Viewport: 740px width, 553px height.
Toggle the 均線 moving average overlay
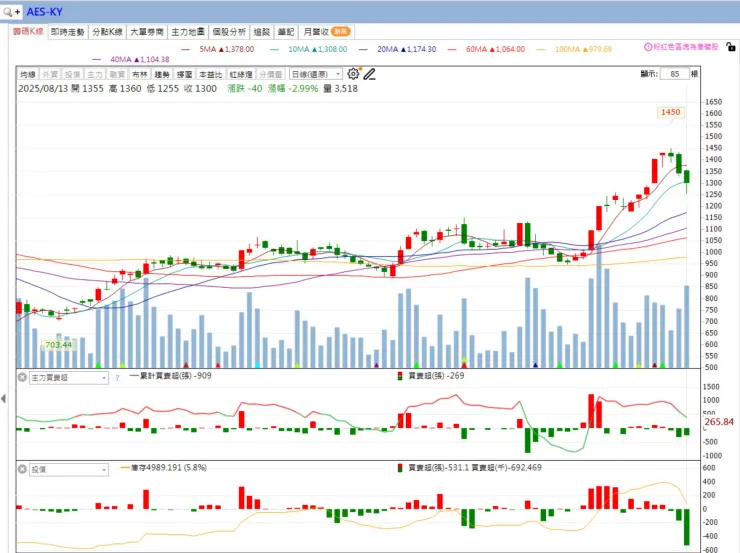pyautogui.click(x=27, y=75)
